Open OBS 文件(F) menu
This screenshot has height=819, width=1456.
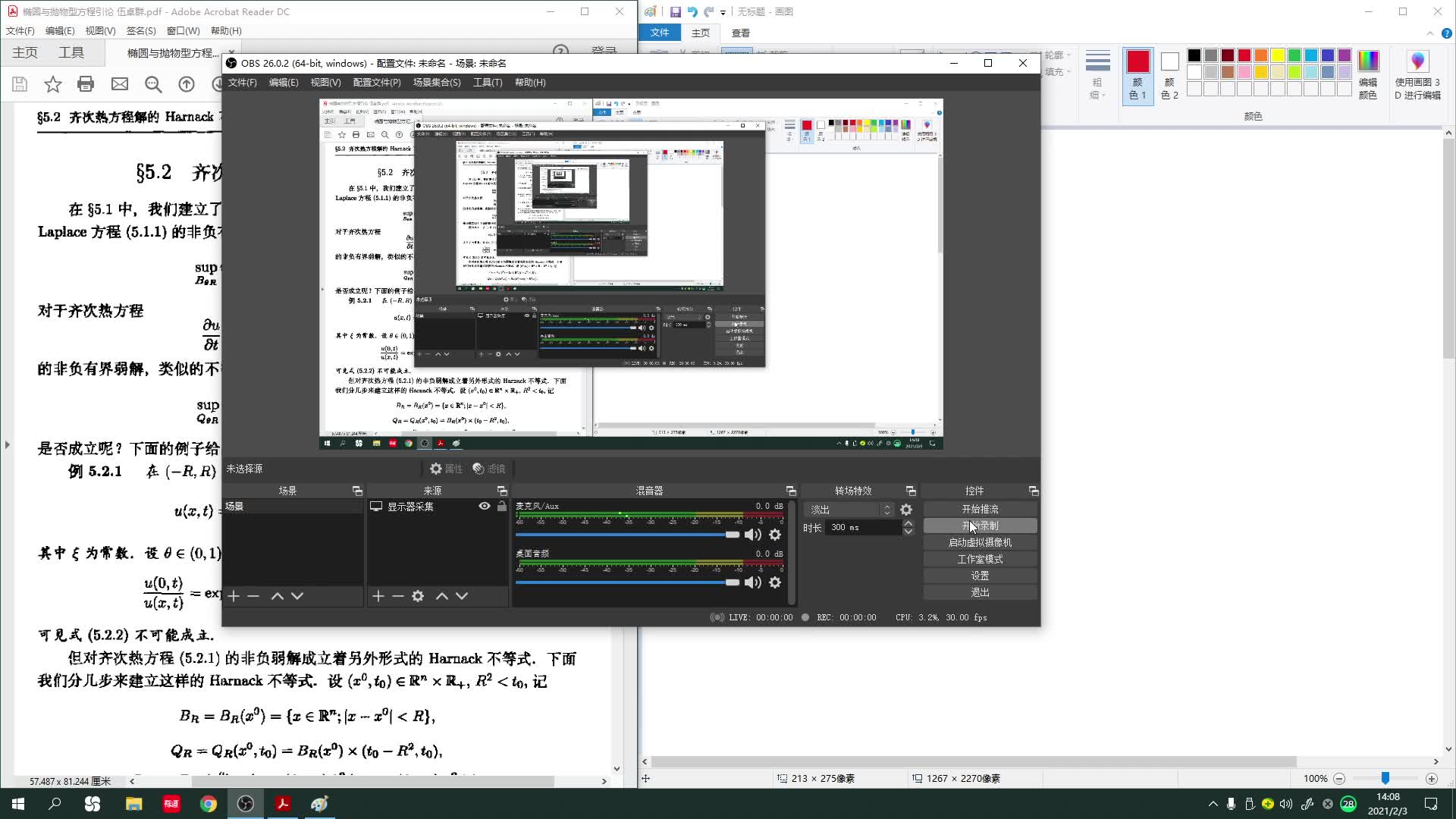242,82
